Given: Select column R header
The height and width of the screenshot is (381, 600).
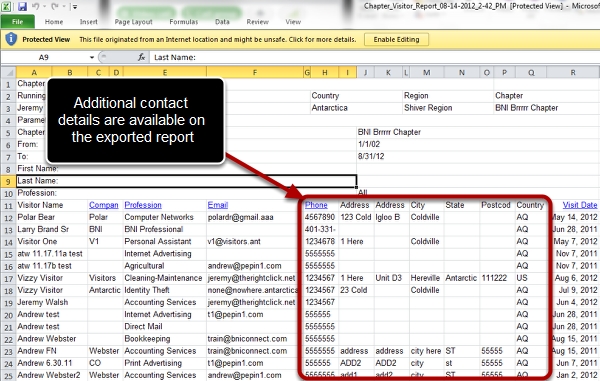Looking at the screenshot, I should (573, 72).
